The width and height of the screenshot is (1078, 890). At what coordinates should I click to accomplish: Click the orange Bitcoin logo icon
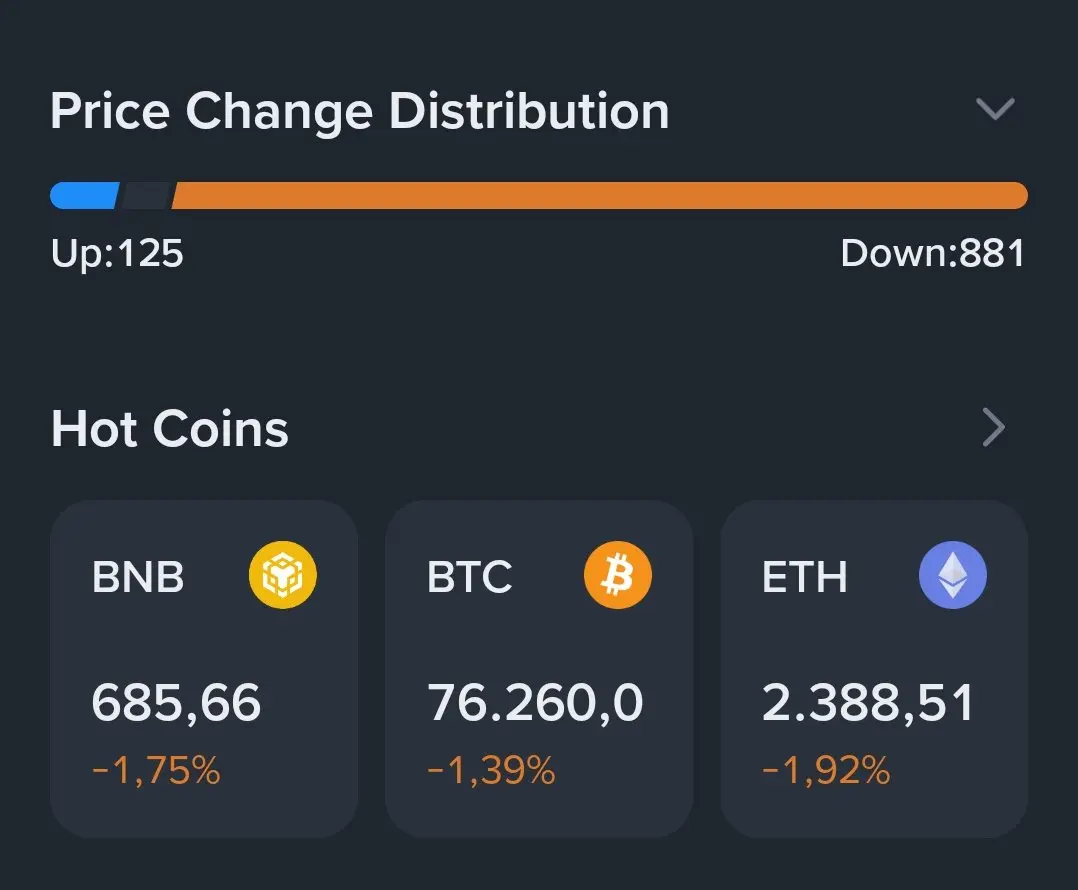tap(617, 575)
